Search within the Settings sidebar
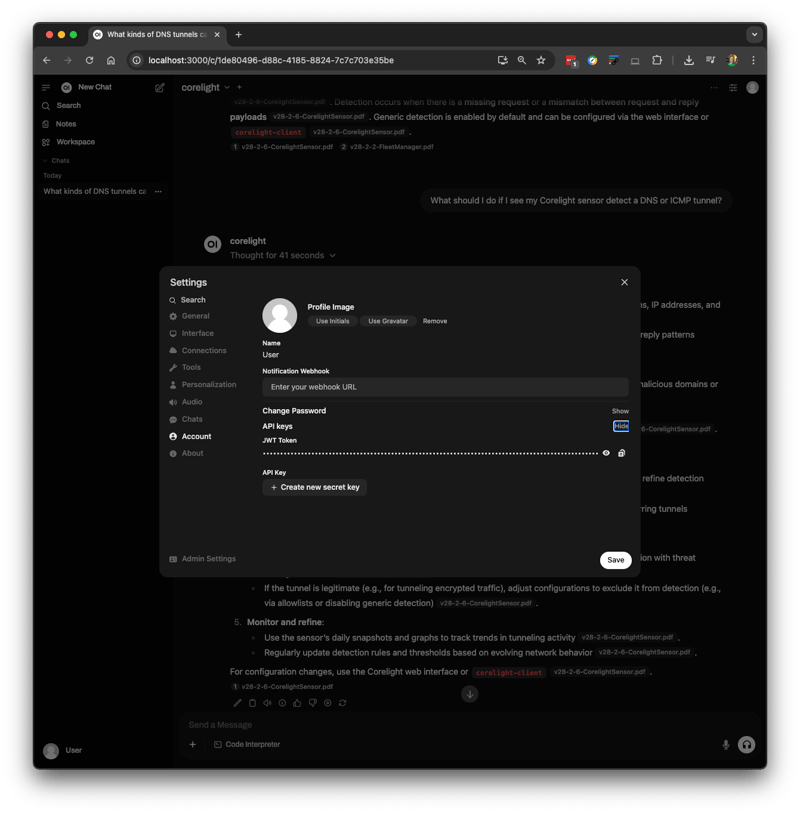 tap(193, 300)
